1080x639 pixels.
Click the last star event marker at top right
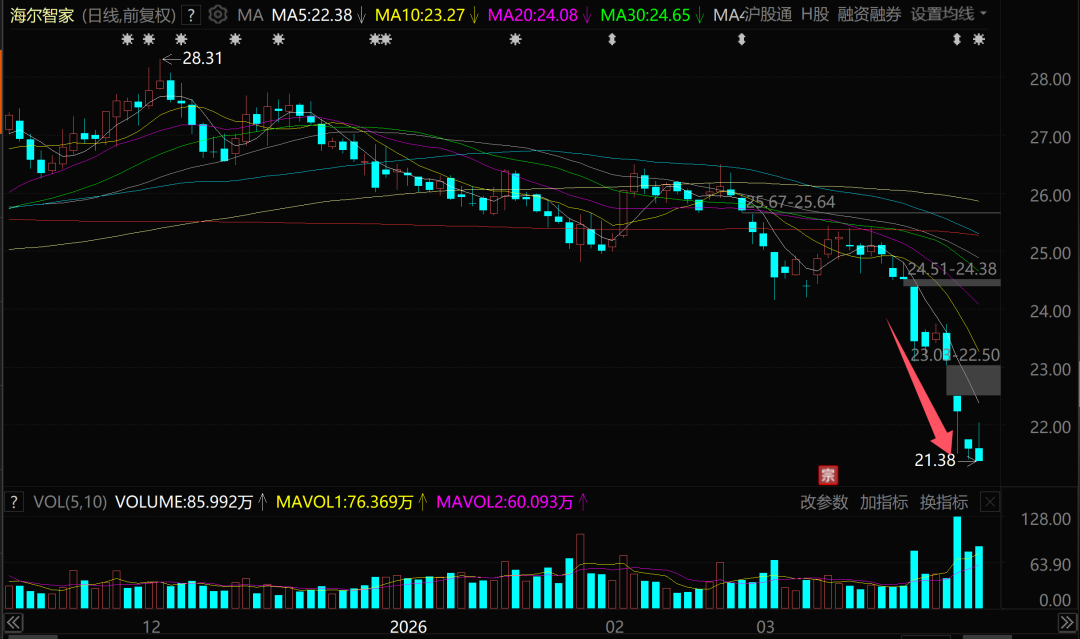(x=979, y=40)
